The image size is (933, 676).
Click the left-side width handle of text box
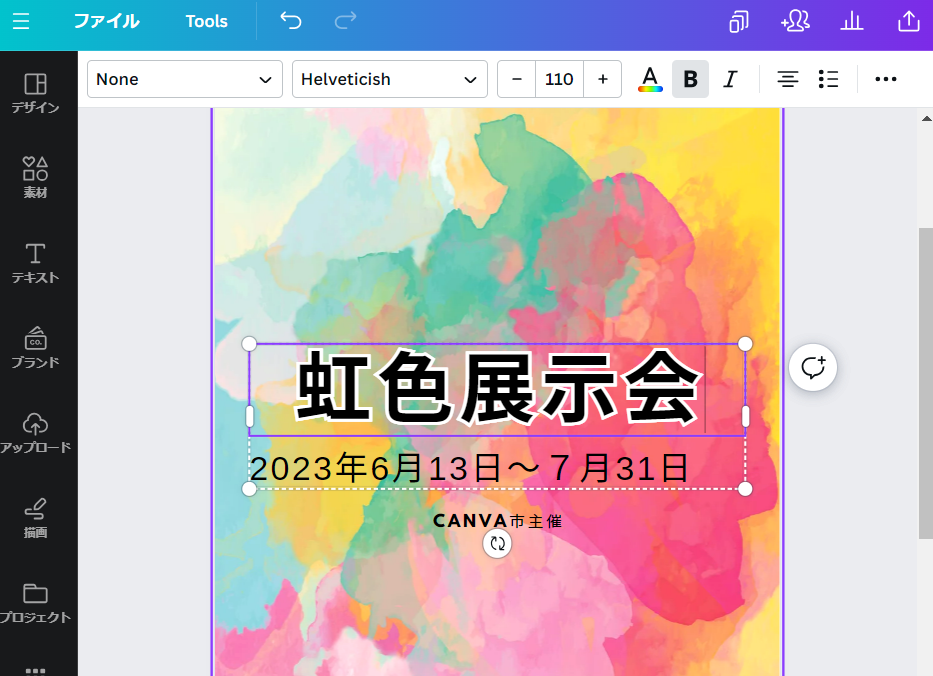point(250,416)
